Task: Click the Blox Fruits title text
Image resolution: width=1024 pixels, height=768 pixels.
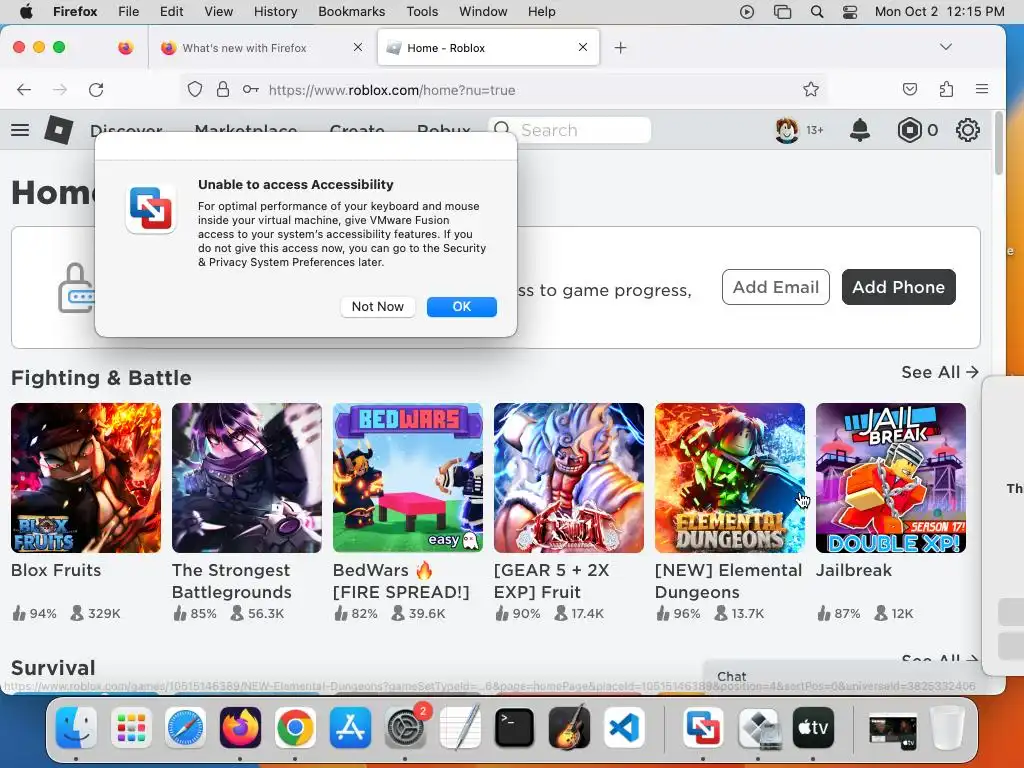Action: click(56, 570)
